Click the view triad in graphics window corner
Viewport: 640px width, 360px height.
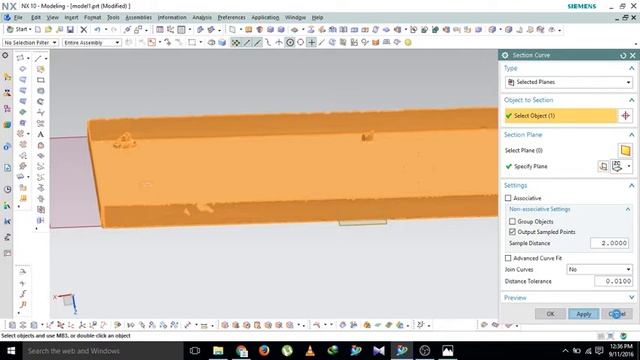tap(66, 302)
